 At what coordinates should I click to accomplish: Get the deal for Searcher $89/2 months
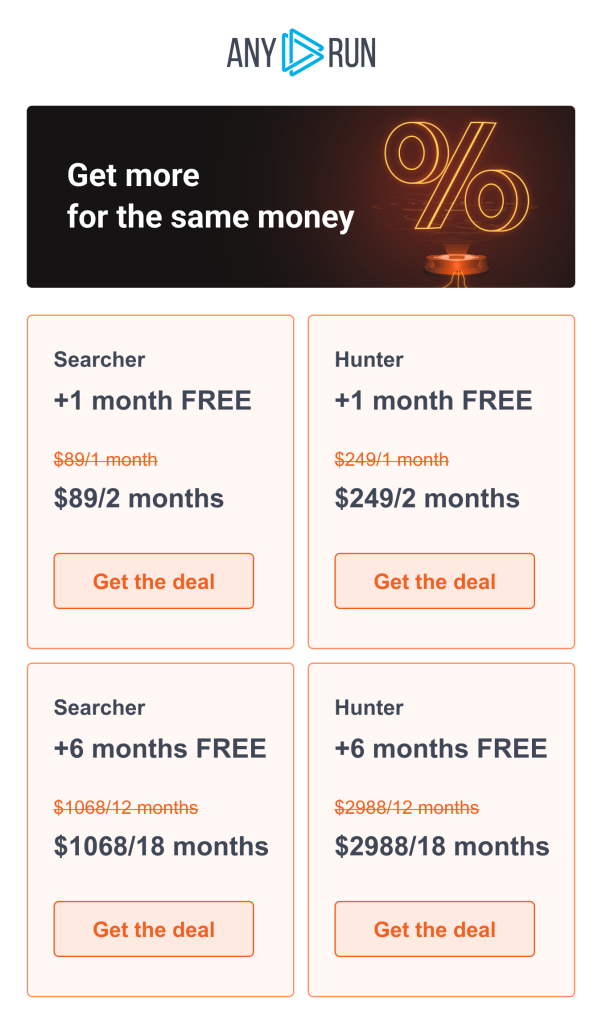154,581
